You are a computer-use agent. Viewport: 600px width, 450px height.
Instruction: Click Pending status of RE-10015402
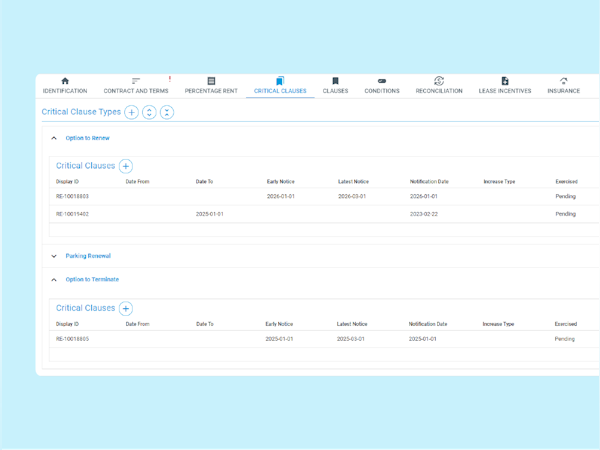pos(566,214)
